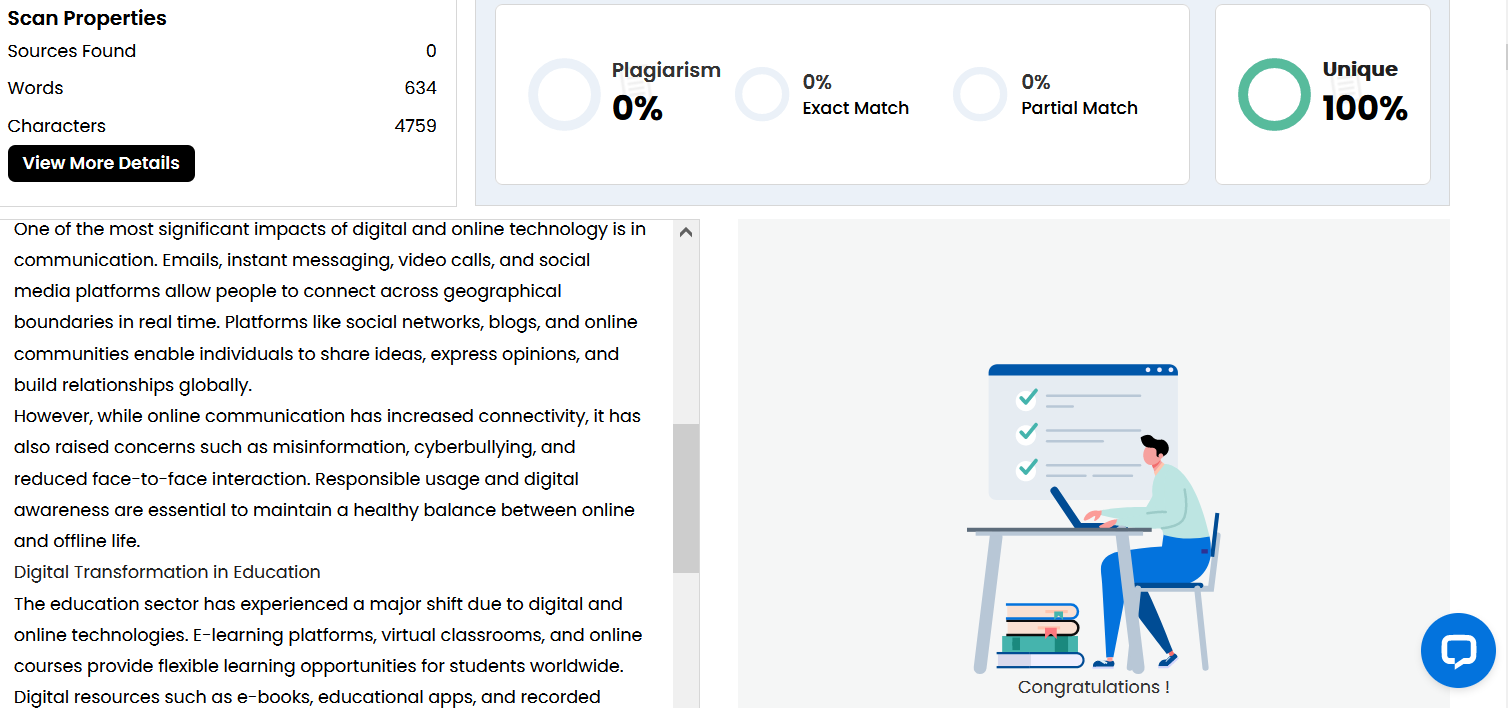Click the Unique 100% label
Image resolution: width=1508 pixels, height=708 pixels.
pyautogui.click(x=1364, y=92)
